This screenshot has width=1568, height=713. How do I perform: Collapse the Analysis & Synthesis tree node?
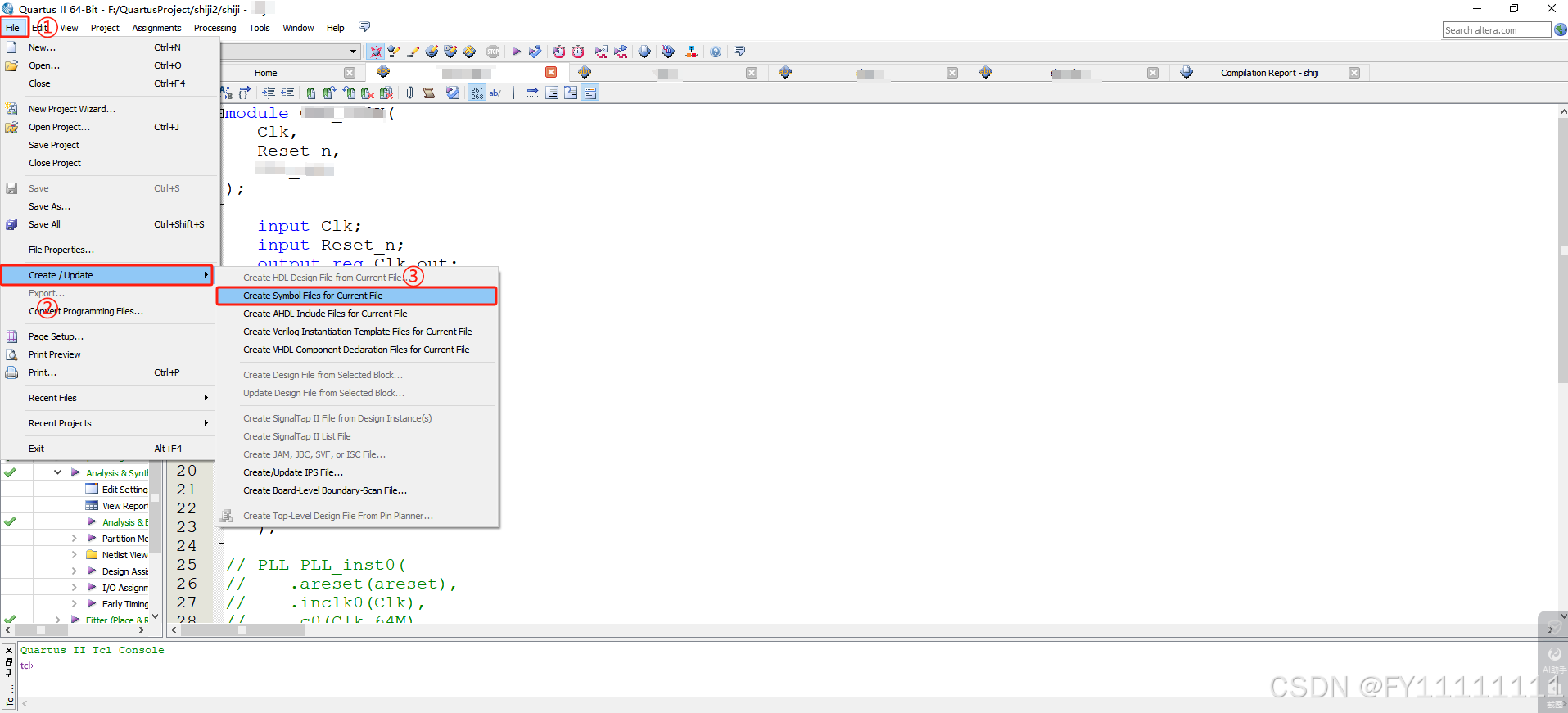click(57, 472)
